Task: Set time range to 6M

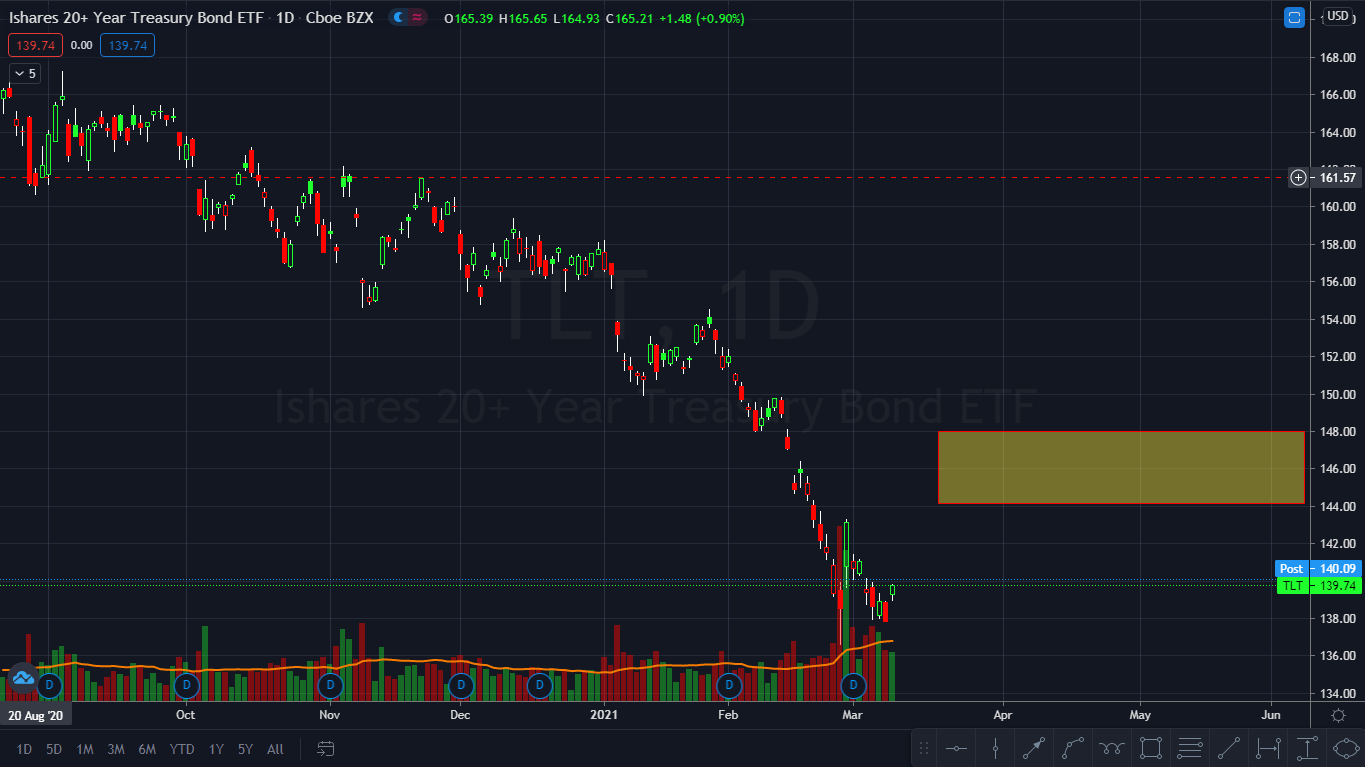Action: click(147, 749)
